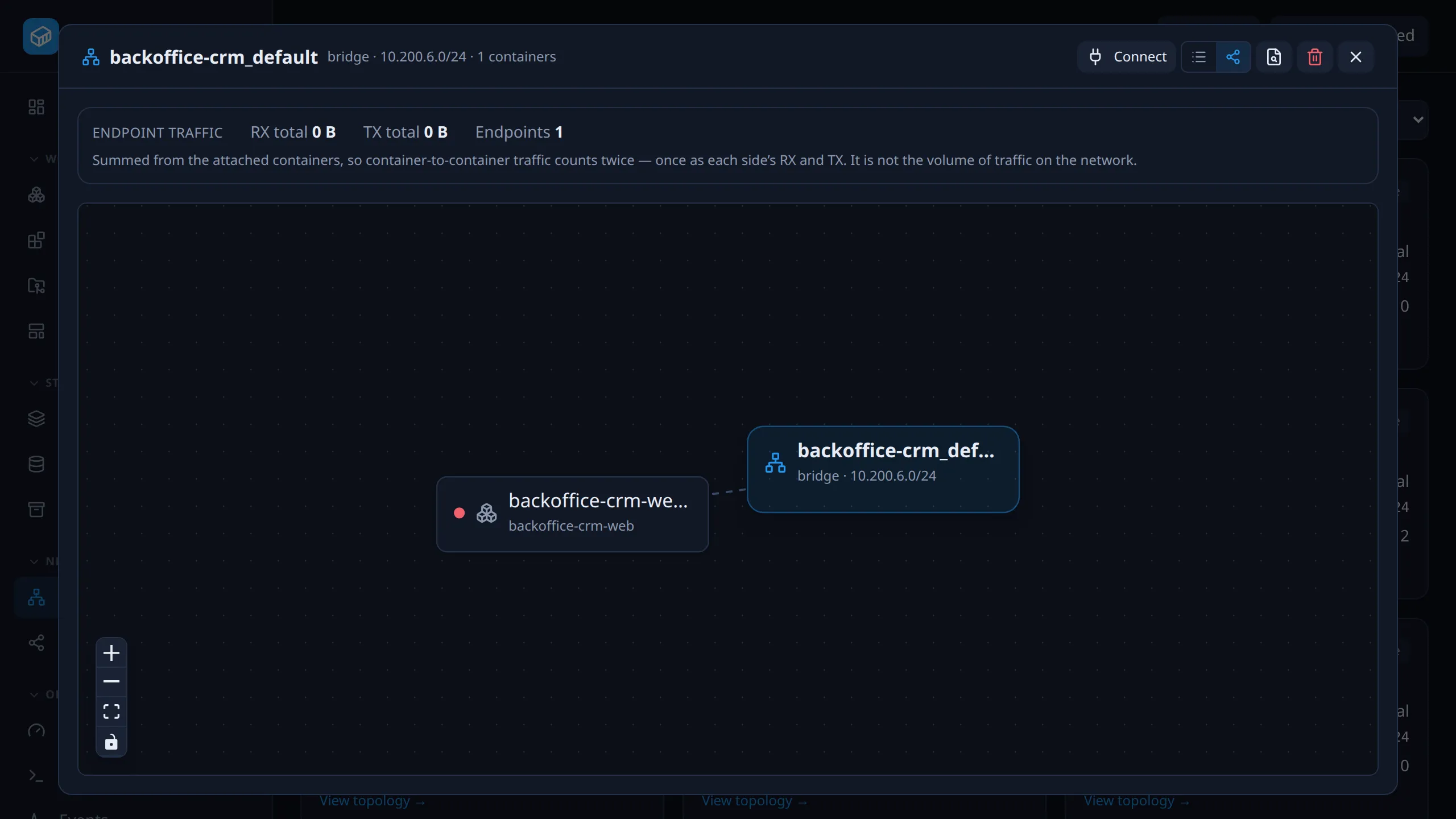Open stacks layers icon in sidebar
The height and width of the screenshot is (819, 1456).
click(x=36, y=419)
